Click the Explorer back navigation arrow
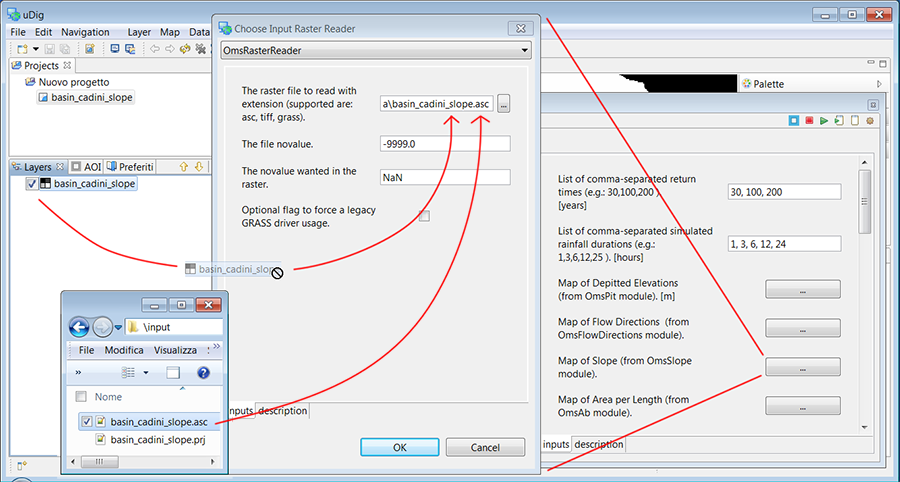The width and height of the screenshot is (900, 482). coord(79,327)
